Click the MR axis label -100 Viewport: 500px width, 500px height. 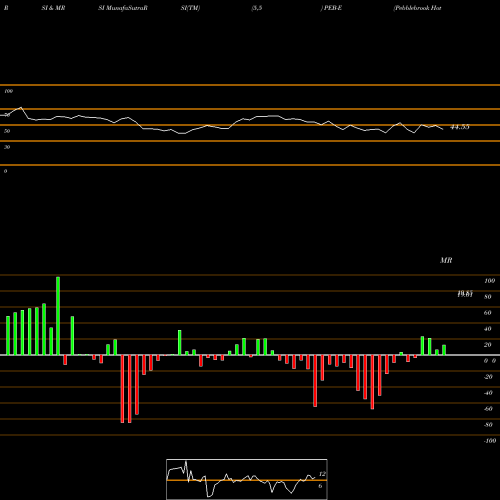point(490,441)
